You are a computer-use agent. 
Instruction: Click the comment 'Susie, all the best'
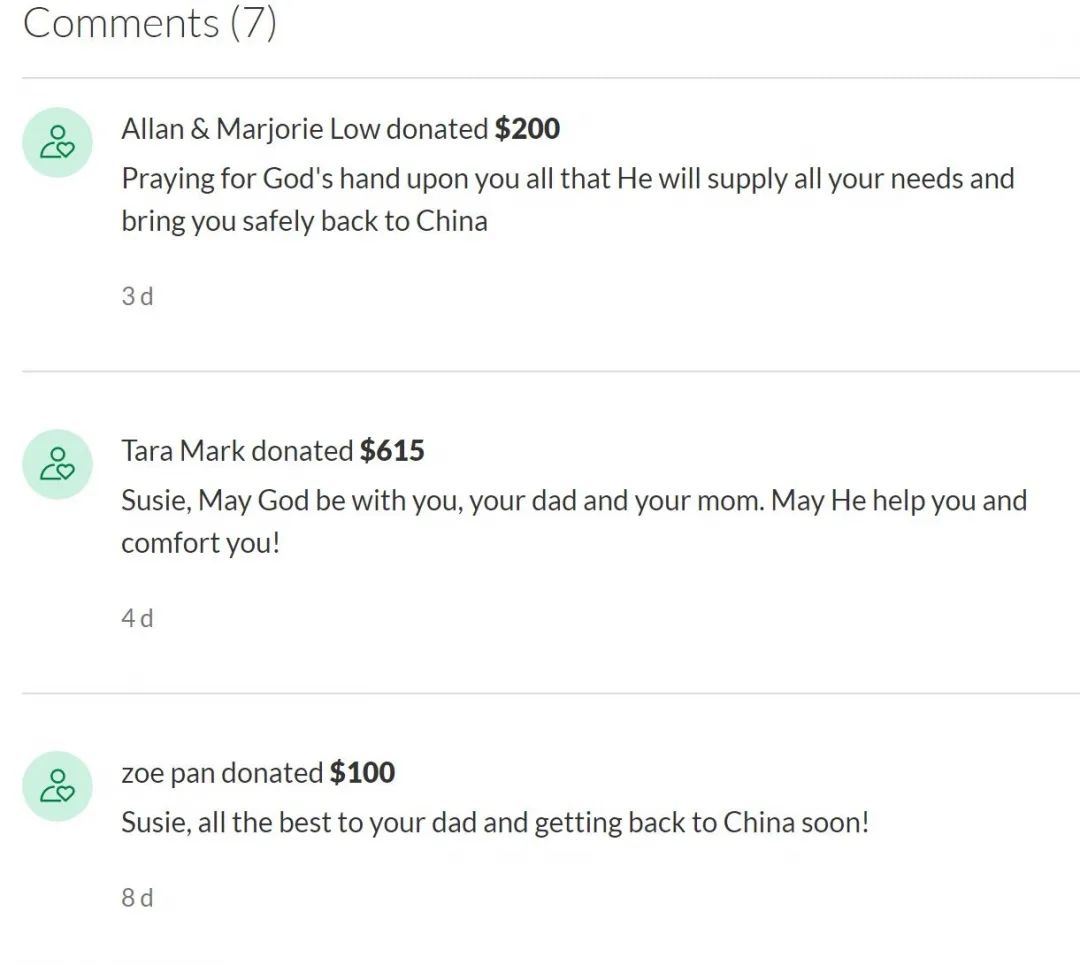pyautogui.click(x=495, y=823)
